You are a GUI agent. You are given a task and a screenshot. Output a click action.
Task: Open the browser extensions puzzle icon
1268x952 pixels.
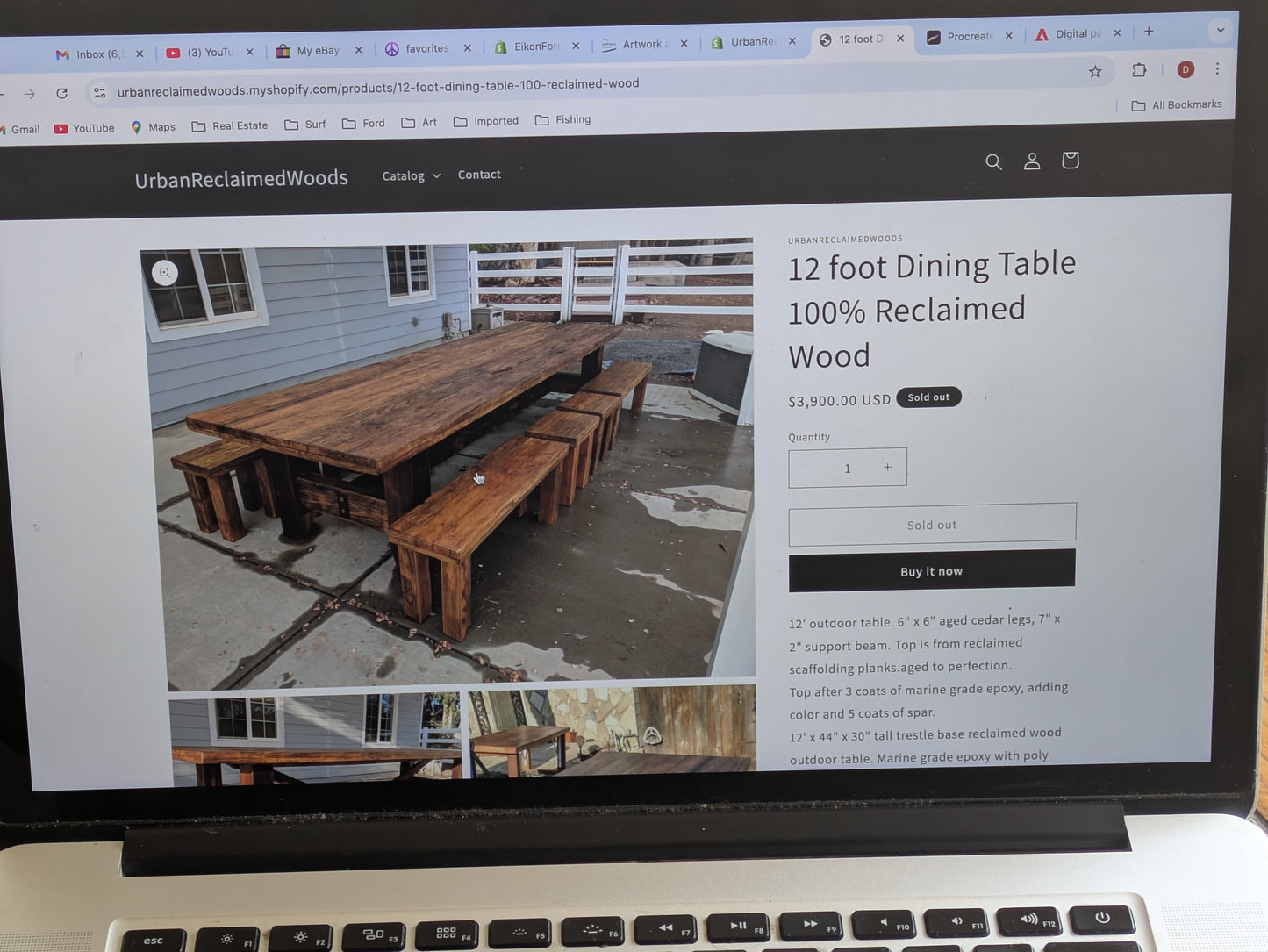1139,70
